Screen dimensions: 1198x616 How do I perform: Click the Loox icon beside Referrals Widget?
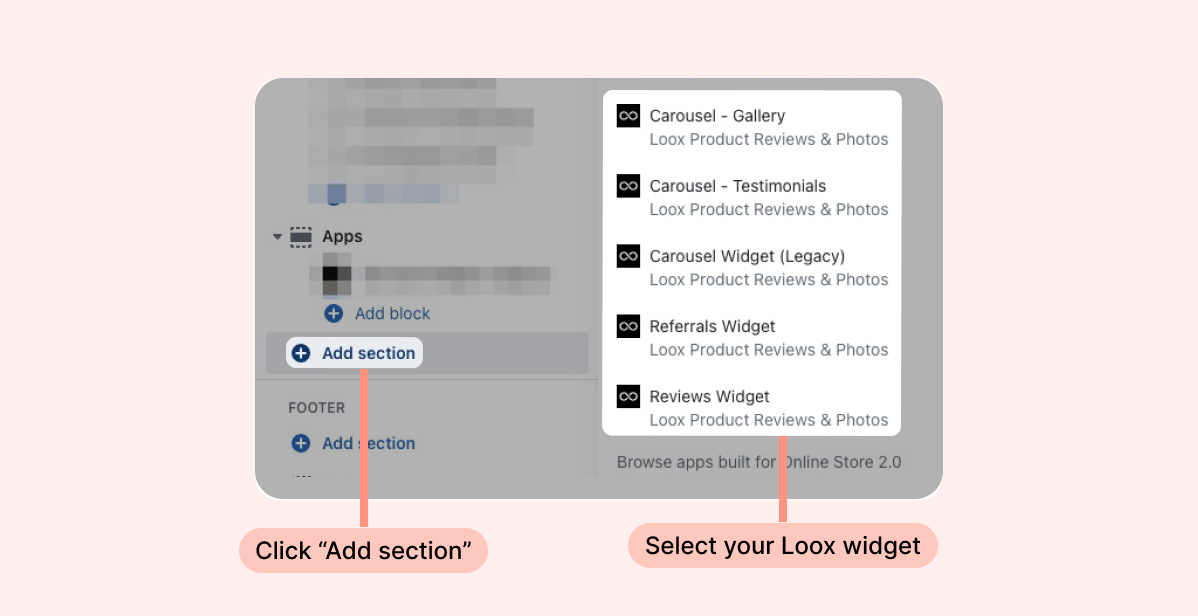(628, 326)
